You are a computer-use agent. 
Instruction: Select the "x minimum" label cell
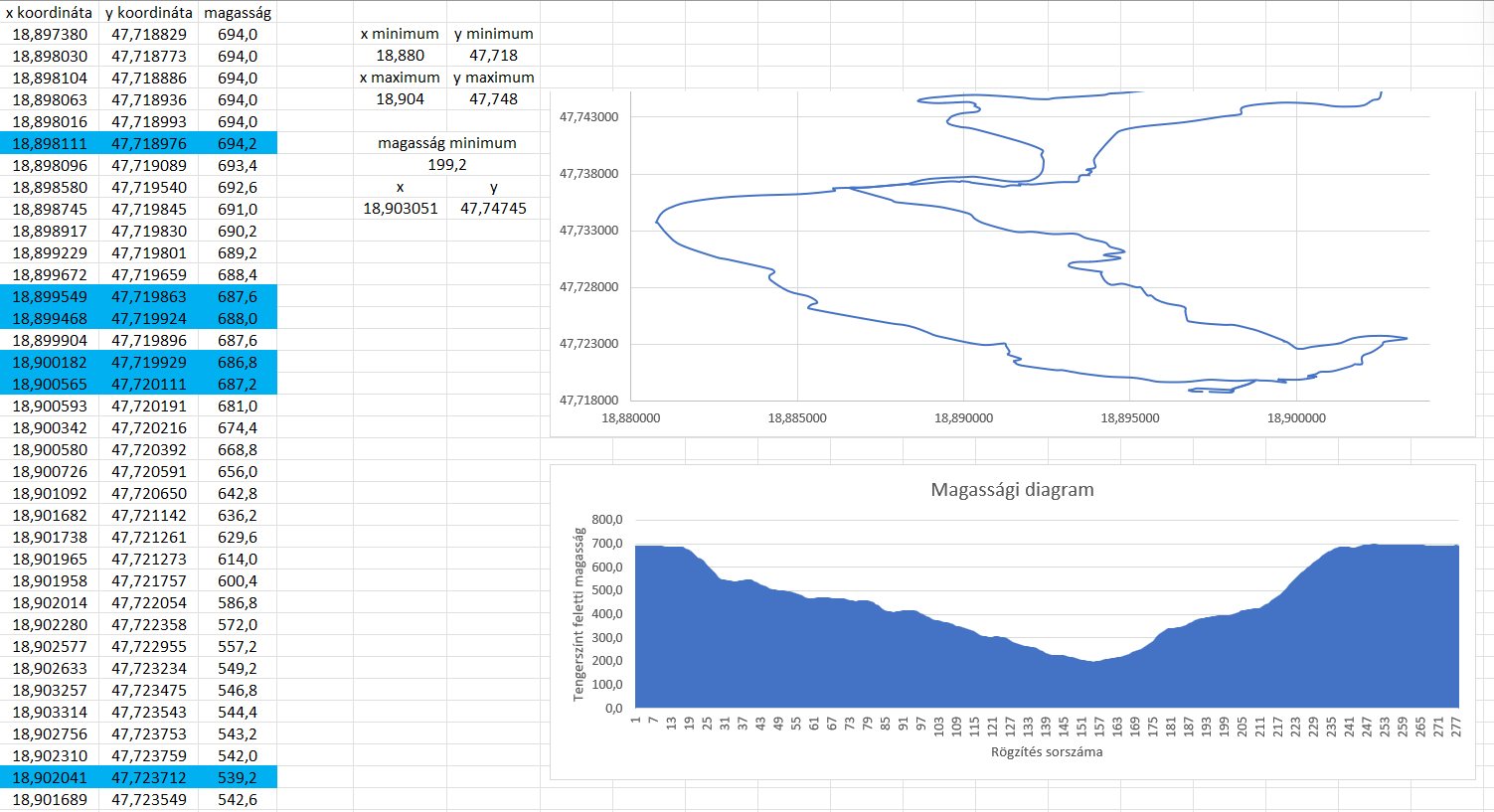click(400, 34)
